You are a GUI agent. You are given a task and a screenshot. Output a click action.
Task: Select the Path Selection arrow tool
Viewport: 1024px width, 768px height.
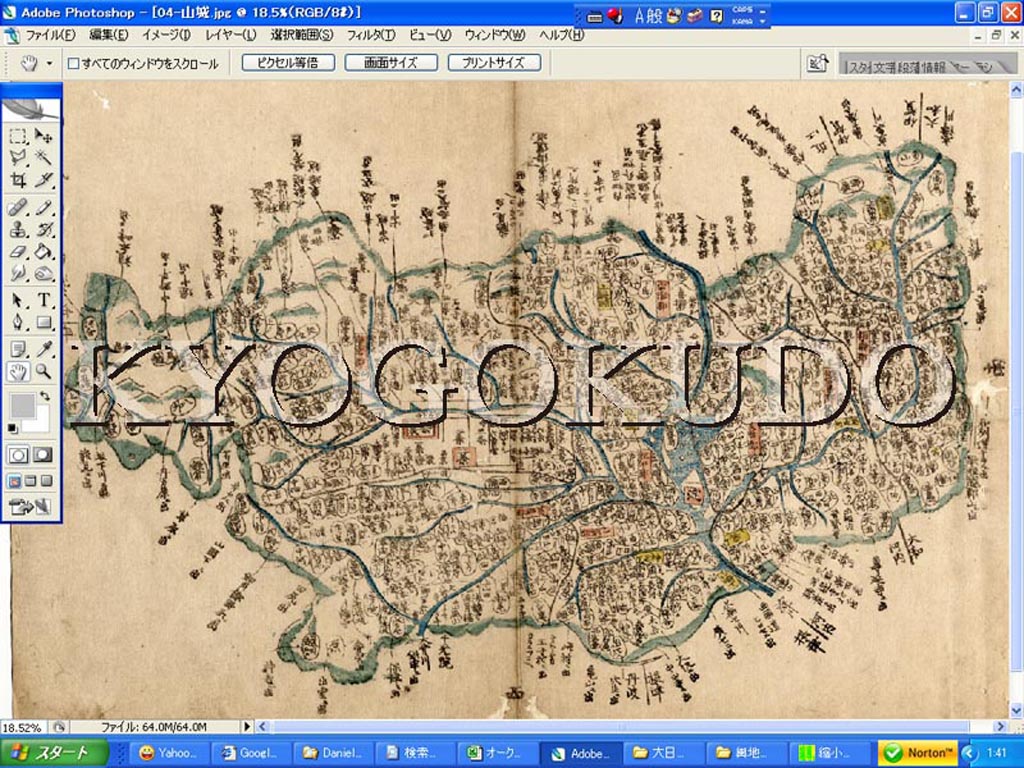(18, 300)
